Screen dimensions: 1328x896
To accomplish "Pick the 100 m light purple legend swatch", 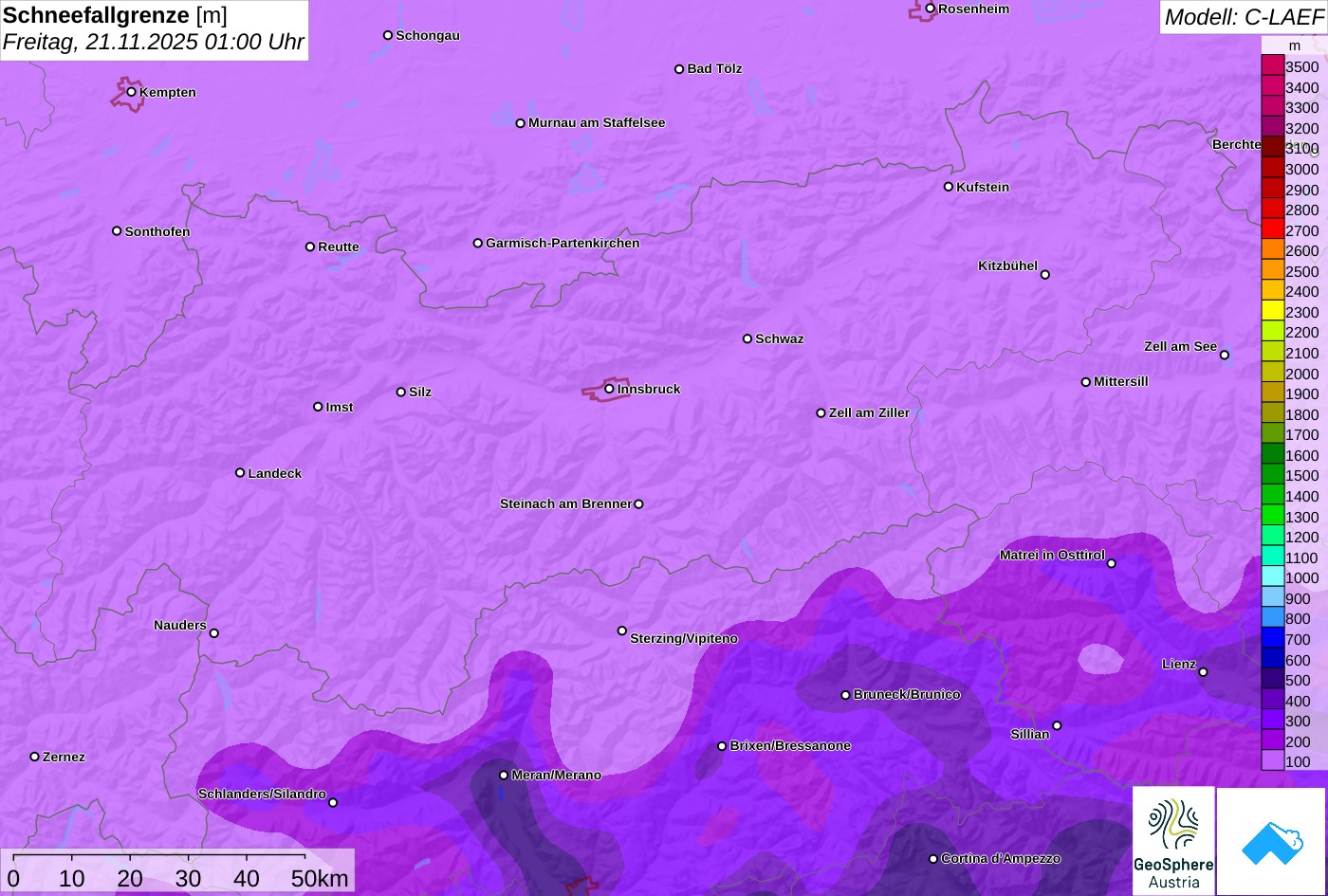I will (1272, 761).
